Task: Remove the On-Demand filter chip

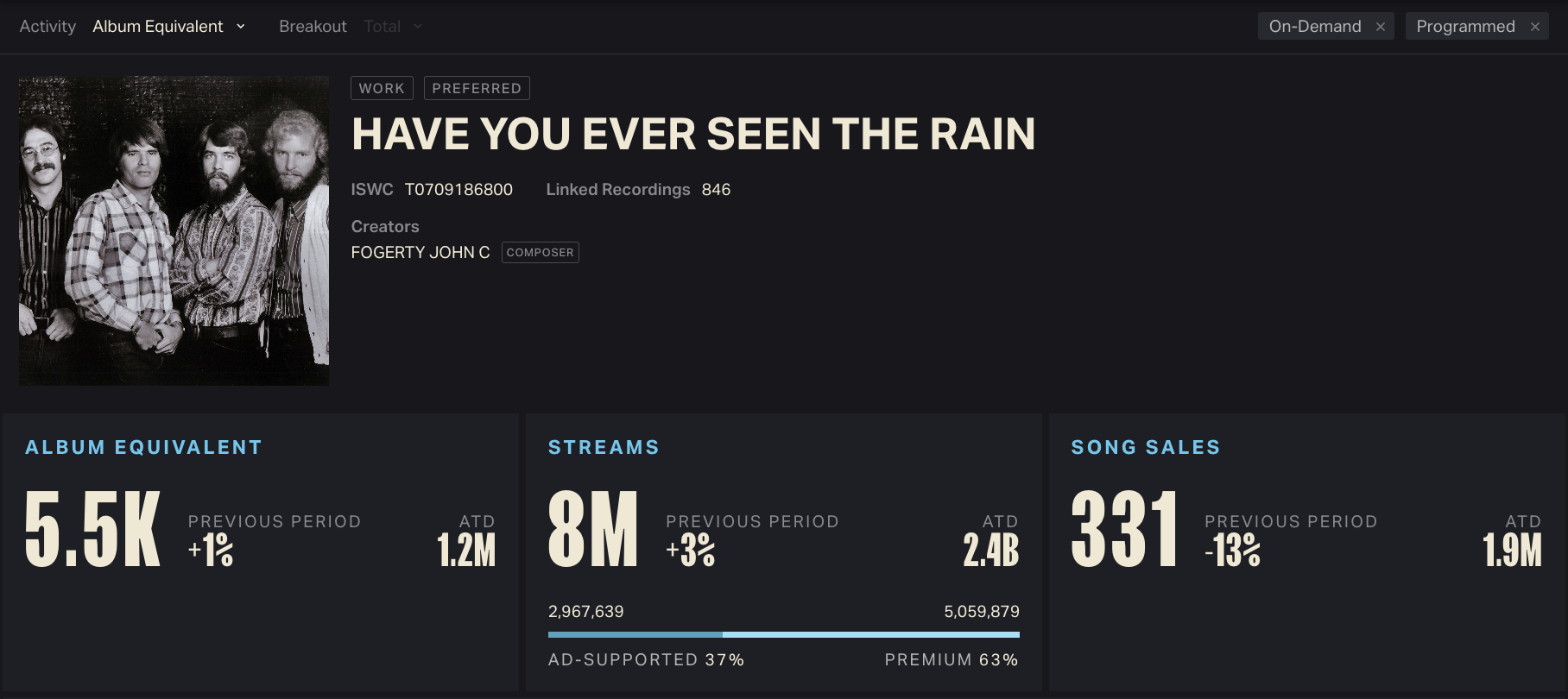Action: click(1380, 27)
